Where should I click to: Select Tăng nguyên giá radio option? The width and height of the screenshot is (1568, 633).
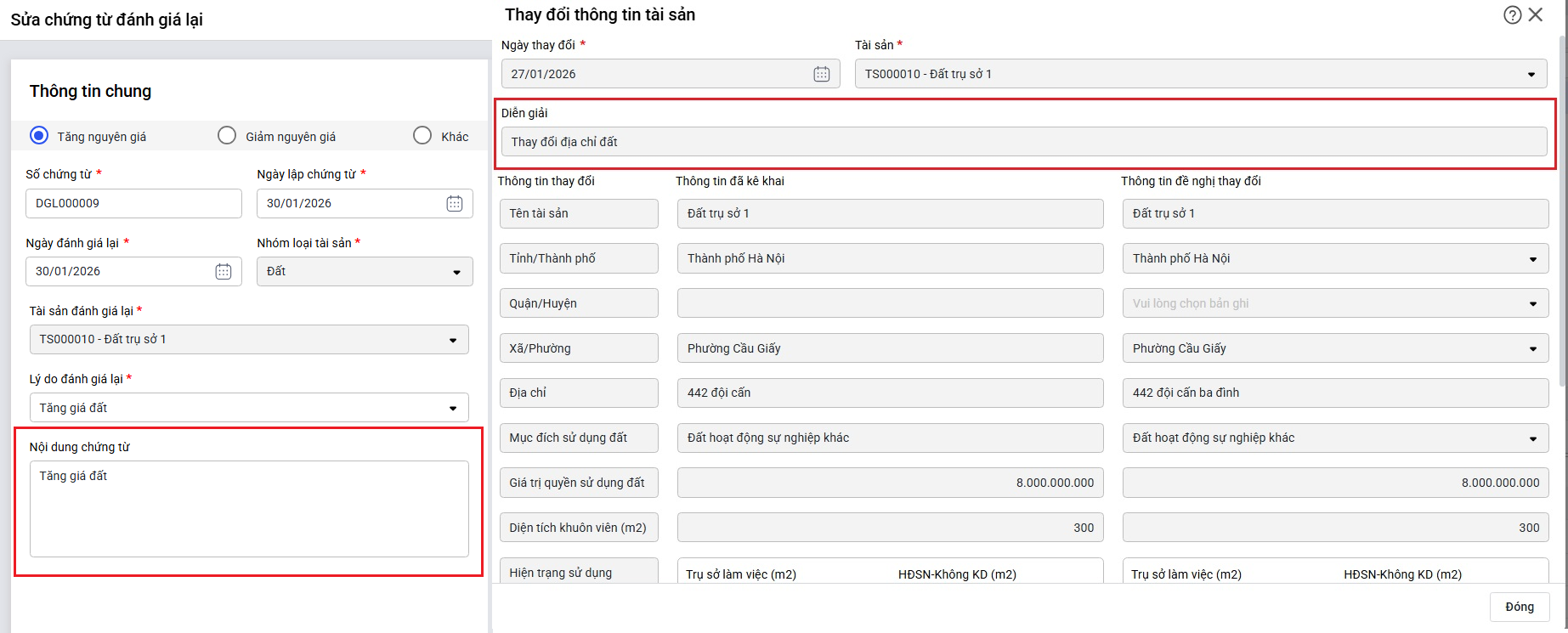[x=39, y=136]
